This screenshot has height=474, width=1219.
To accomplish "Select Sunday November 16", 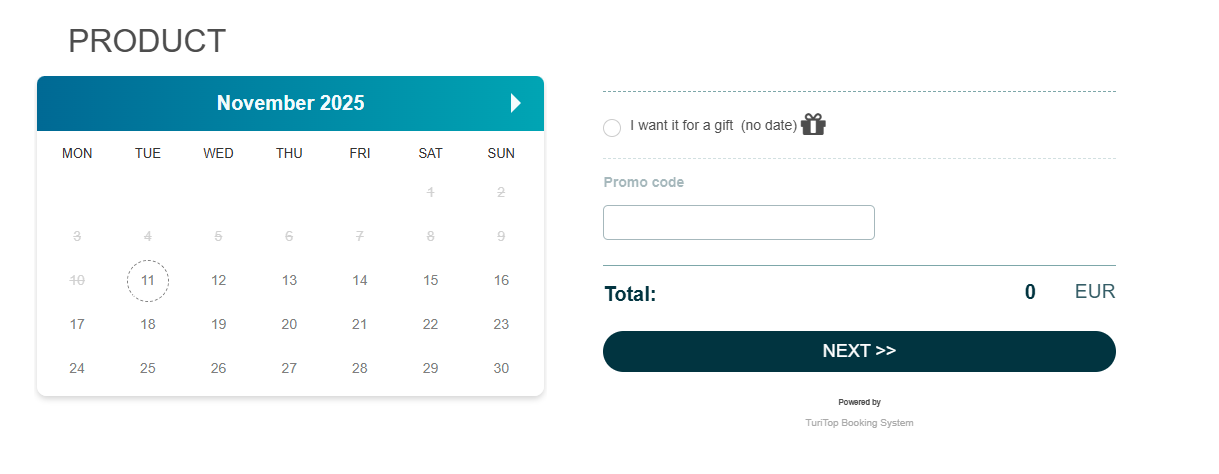I will (501, 280).
